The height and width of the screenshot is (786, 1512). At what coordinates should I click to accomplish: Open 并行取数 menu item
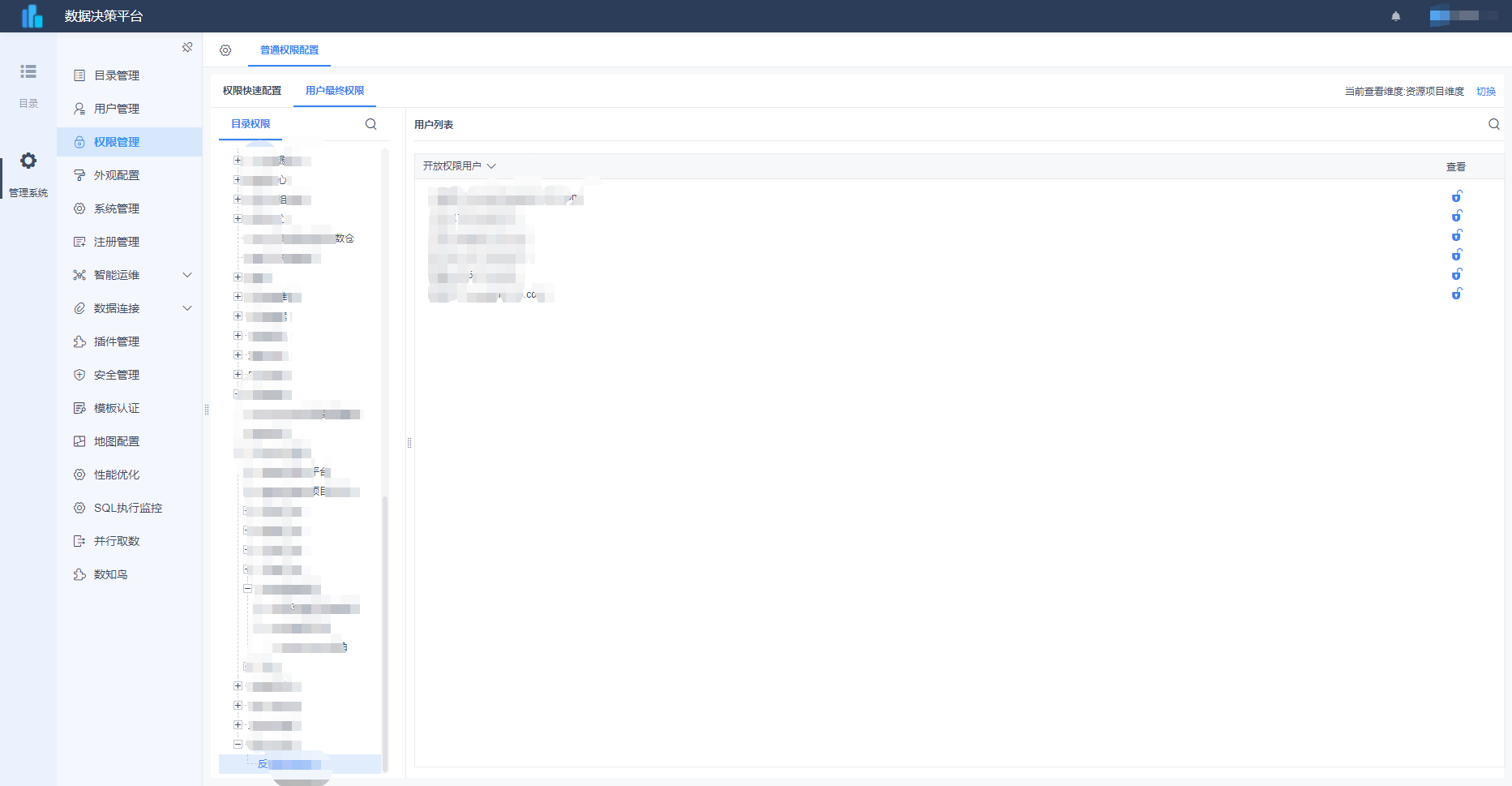(x=130, y=541)
